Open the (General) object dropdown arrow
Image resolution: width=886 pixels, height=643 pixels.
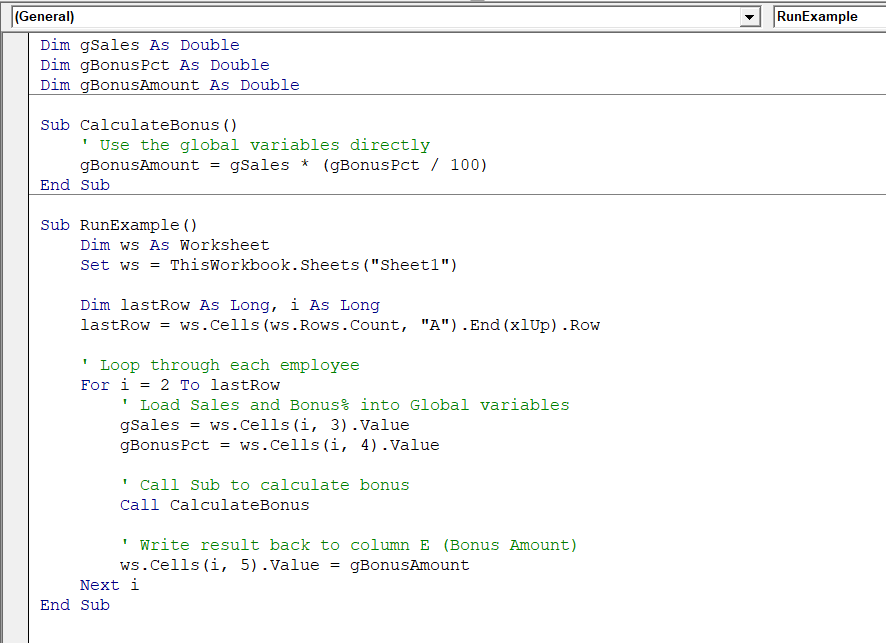750,17
